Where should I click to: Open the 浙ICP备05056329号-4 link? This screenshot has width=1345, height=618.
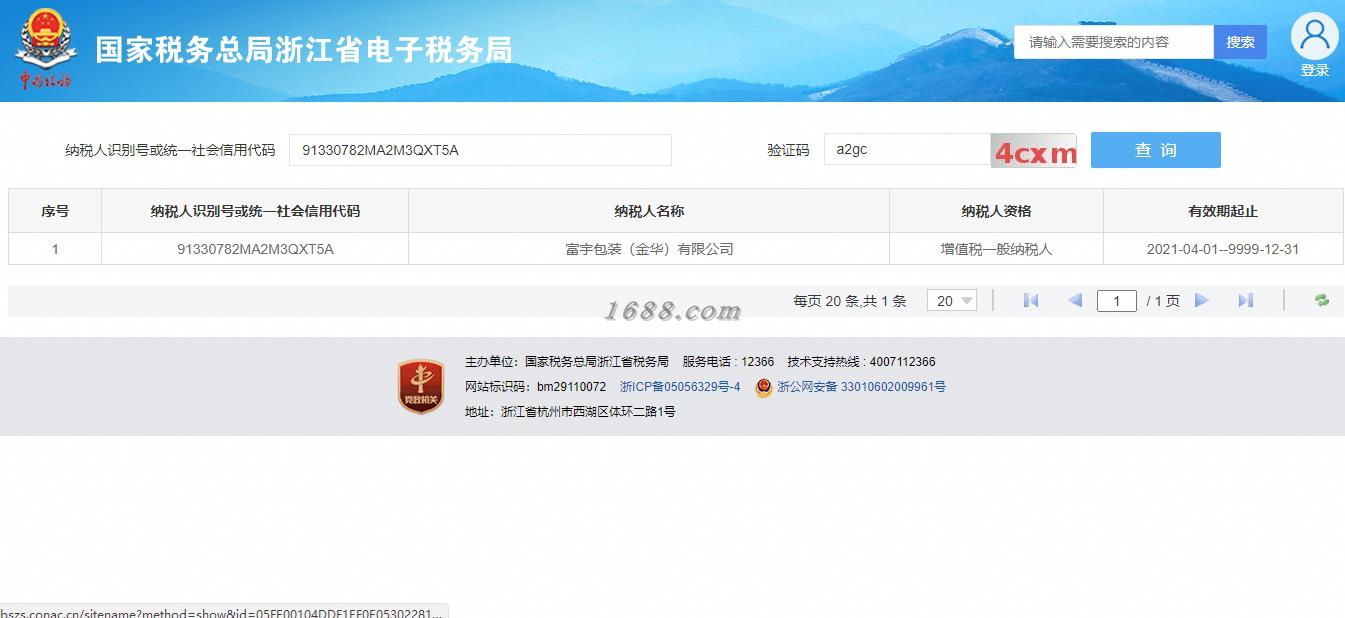click(x=680, y=387)
